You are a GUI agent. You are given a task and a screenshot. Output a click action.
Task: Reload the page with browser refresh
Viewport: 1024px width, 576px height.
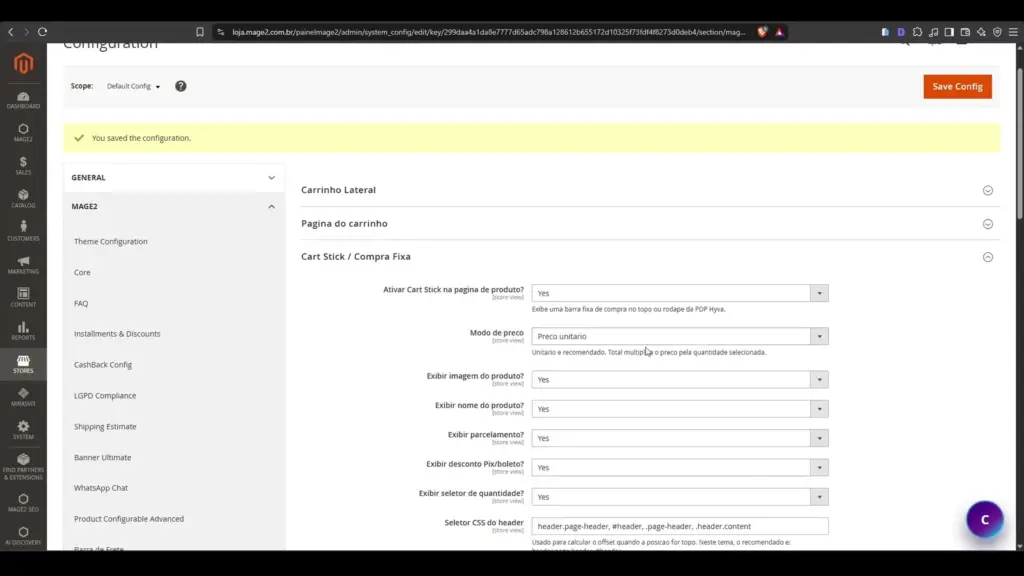point(42,31)
